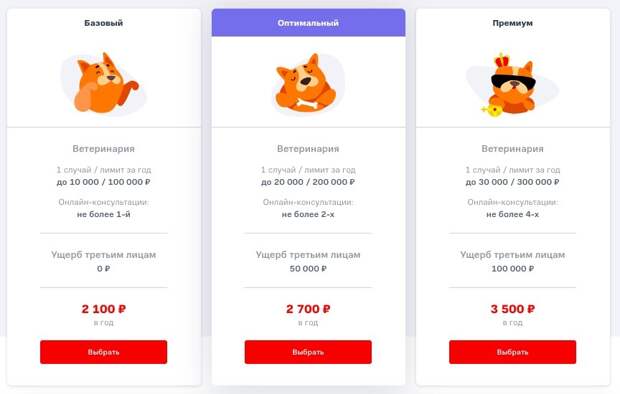This screenshot has height=394, width=620.
Task: Click the 2 700 ₽ yearly price
Action: (x=308, y=309)
